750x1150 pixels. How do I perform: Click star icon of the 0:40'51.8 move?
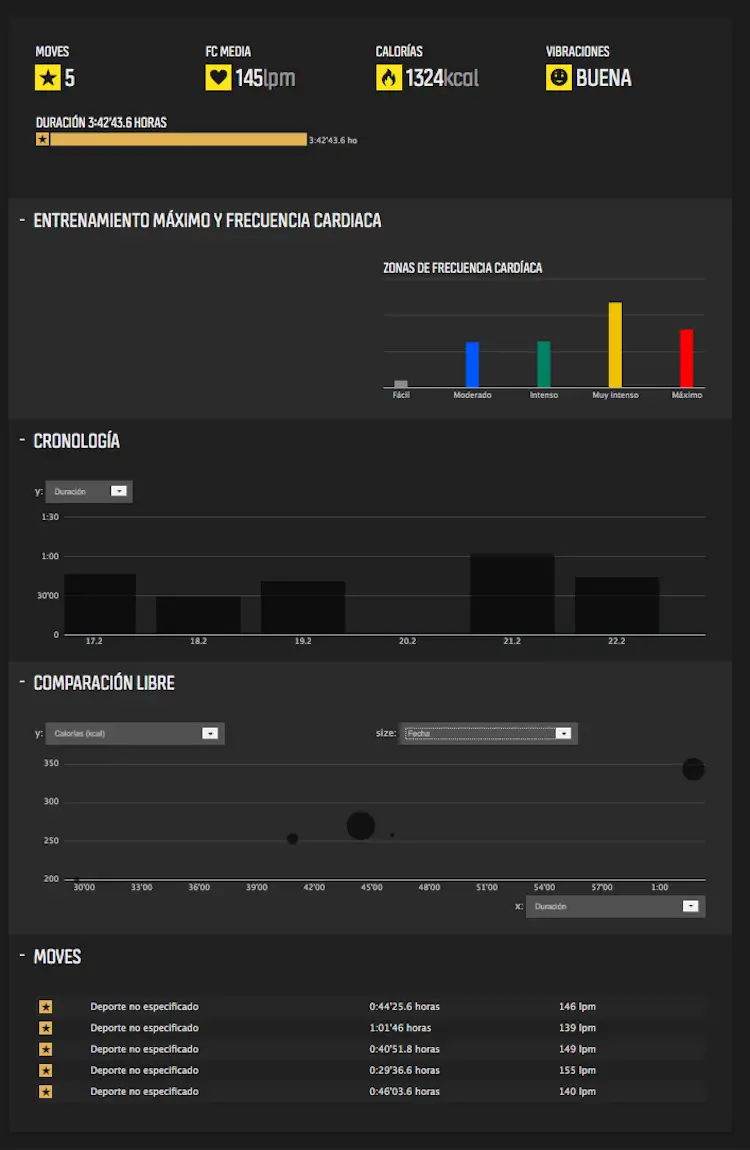click(x=45, y=1050)
